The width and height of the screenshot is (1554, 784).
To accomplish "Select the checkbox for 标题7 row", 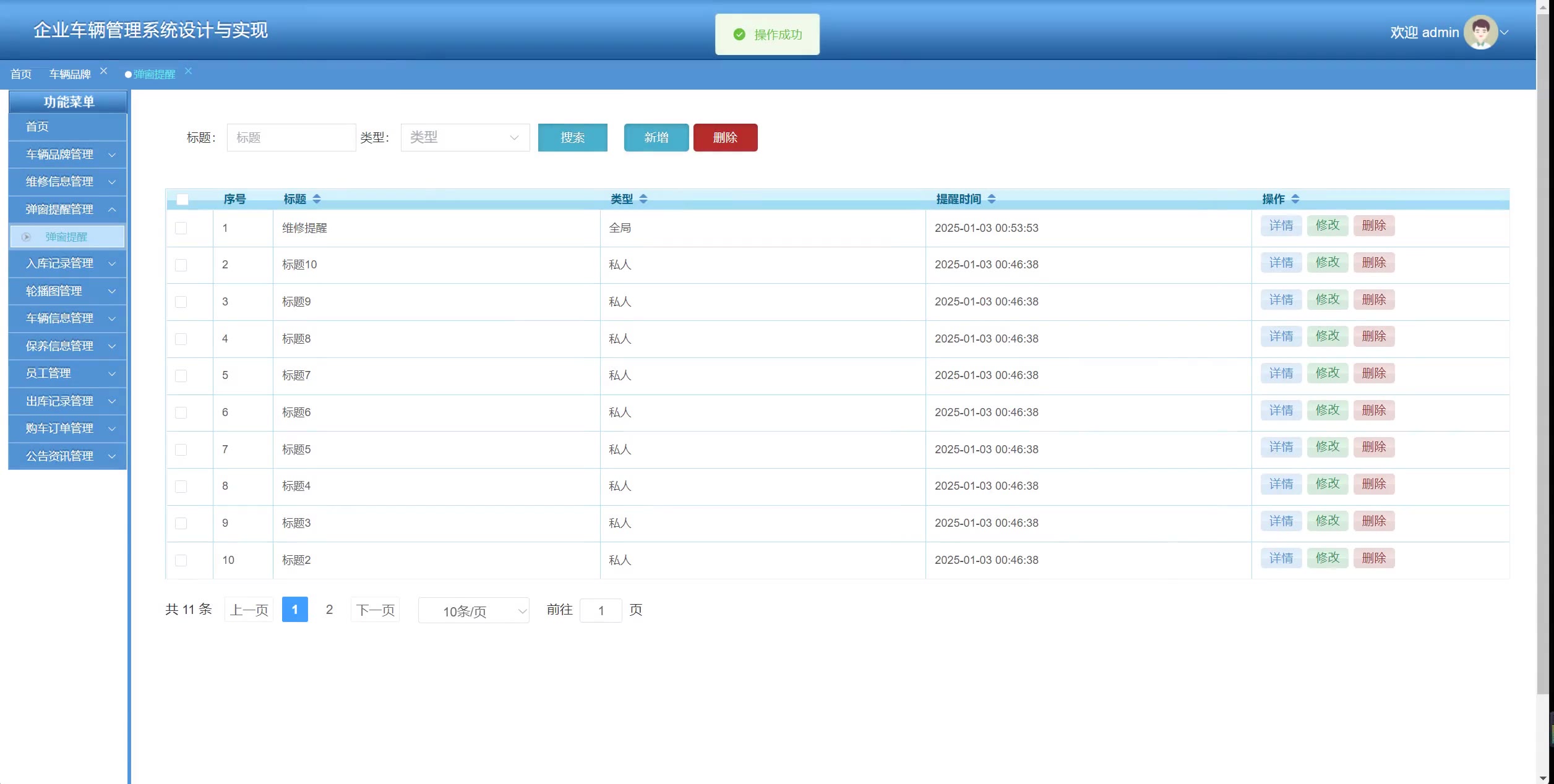I will [x=181, y=375].
